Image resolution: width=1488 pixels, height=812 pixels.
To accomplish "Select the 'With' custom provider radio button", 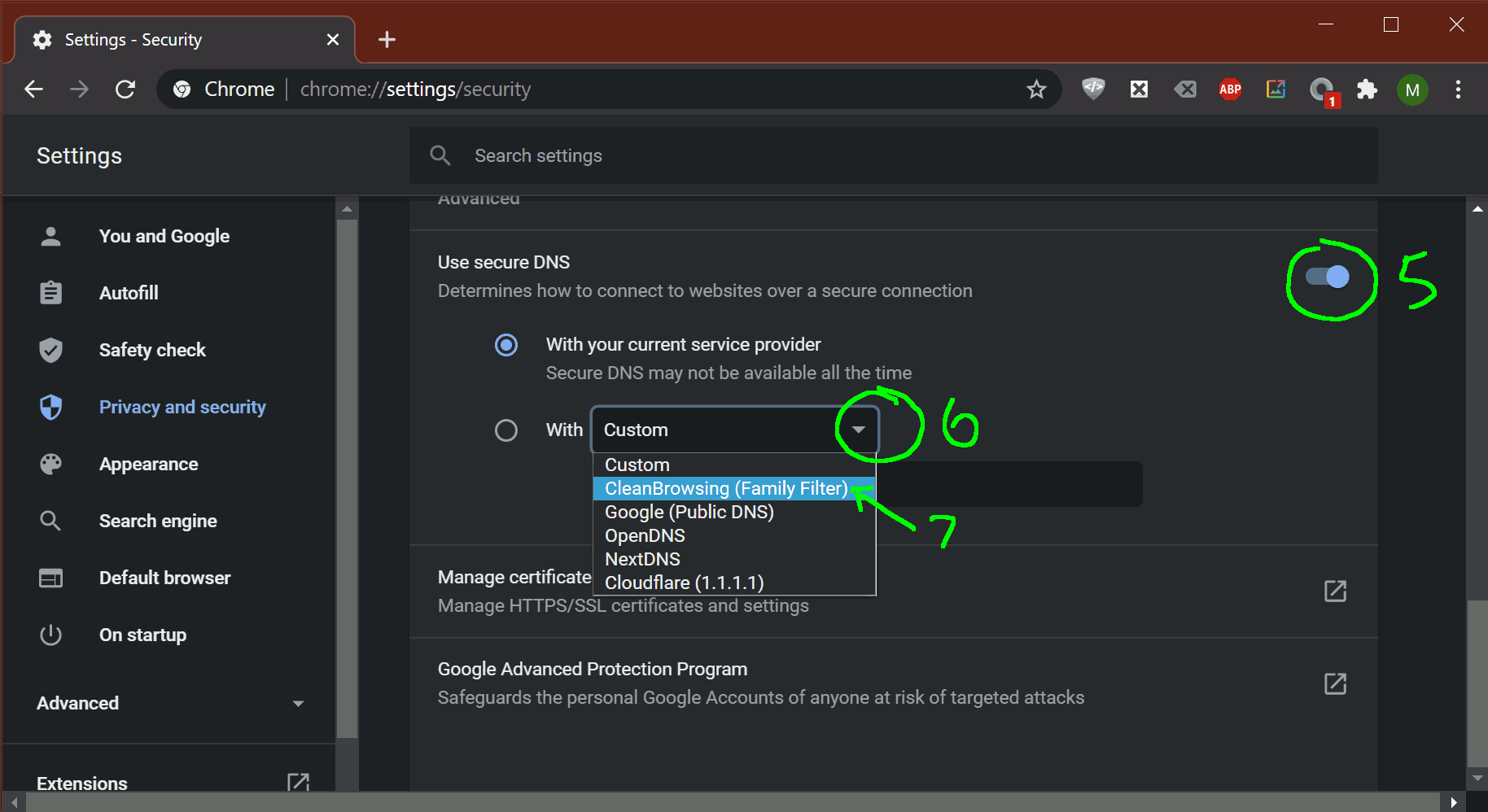I will point(506,430).
